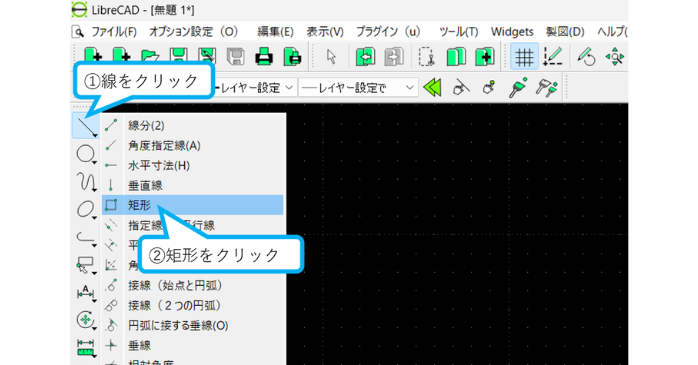
Task: Click the selection pointer arrow icon
Action: tap(331, 57)
